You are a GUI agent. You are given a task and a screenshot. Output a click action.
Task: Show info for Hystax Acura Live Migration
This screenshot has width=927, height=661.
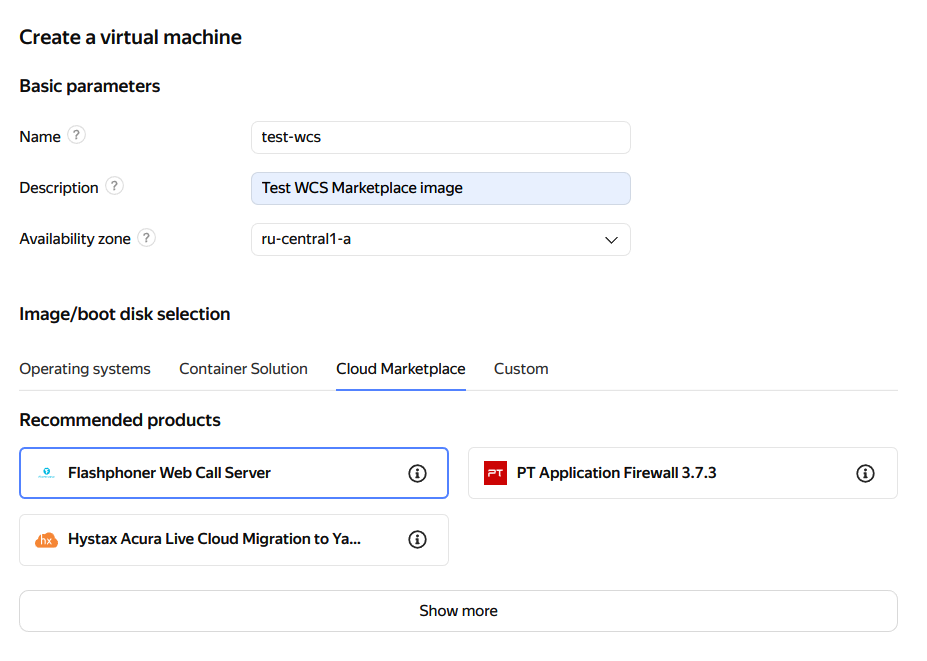(x=418, y=539)
